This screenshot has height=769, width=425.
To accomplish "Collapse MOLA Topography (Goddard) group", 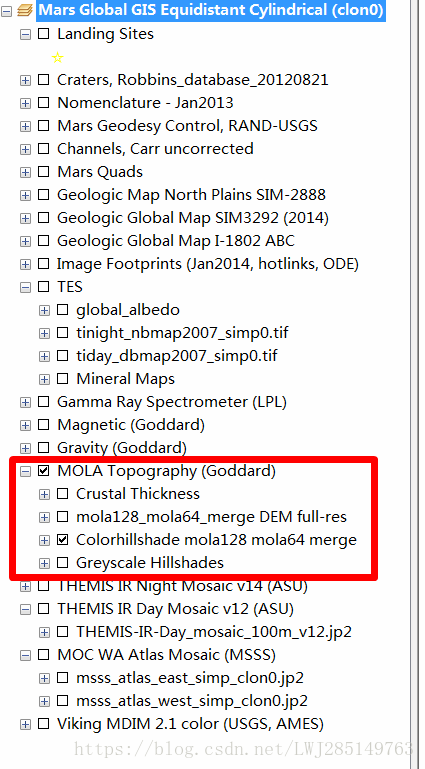I will [x=25, y=472].
